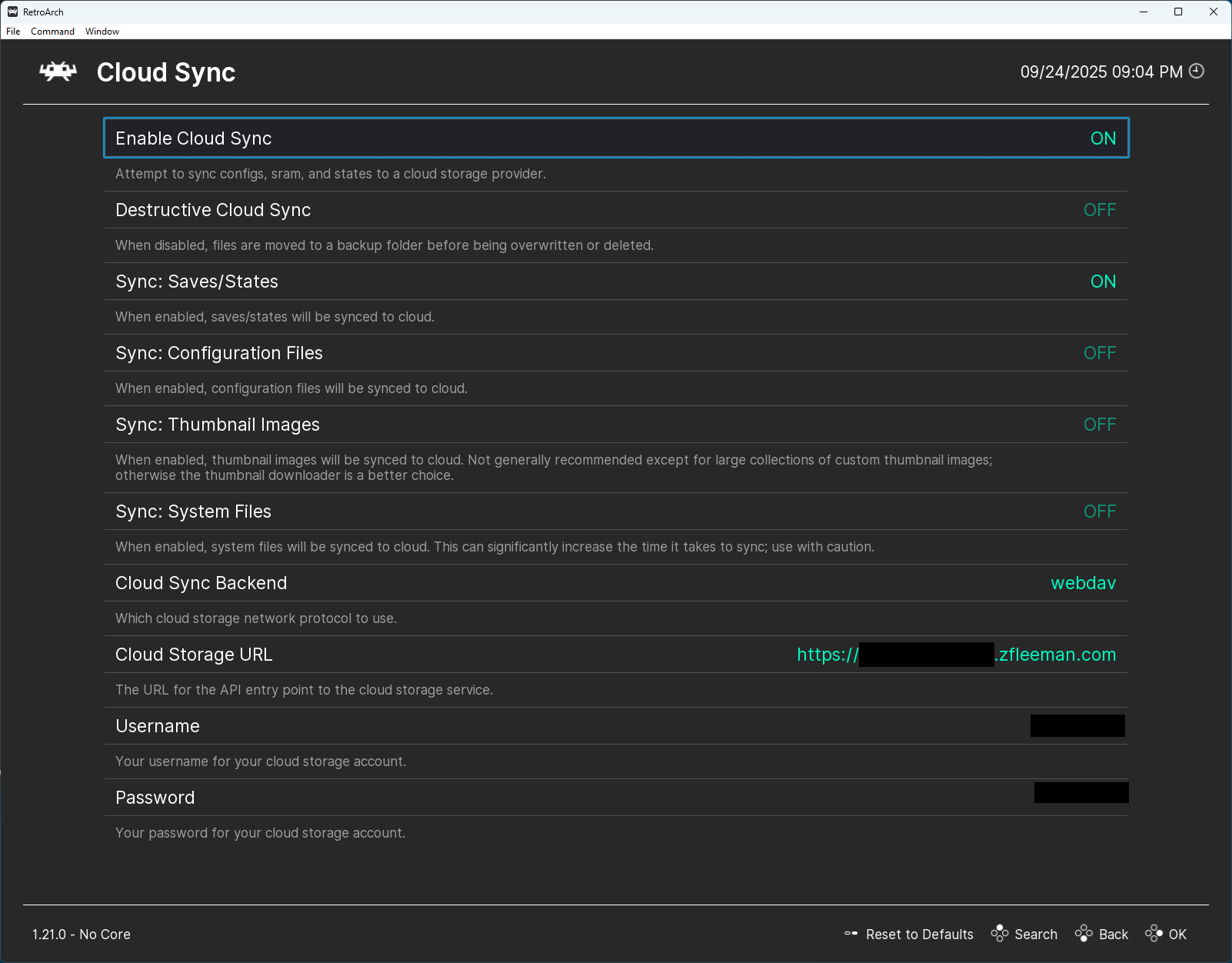Select the Sync: System Files row label
Screen dimensions: 1232x963
click(193, 511)
